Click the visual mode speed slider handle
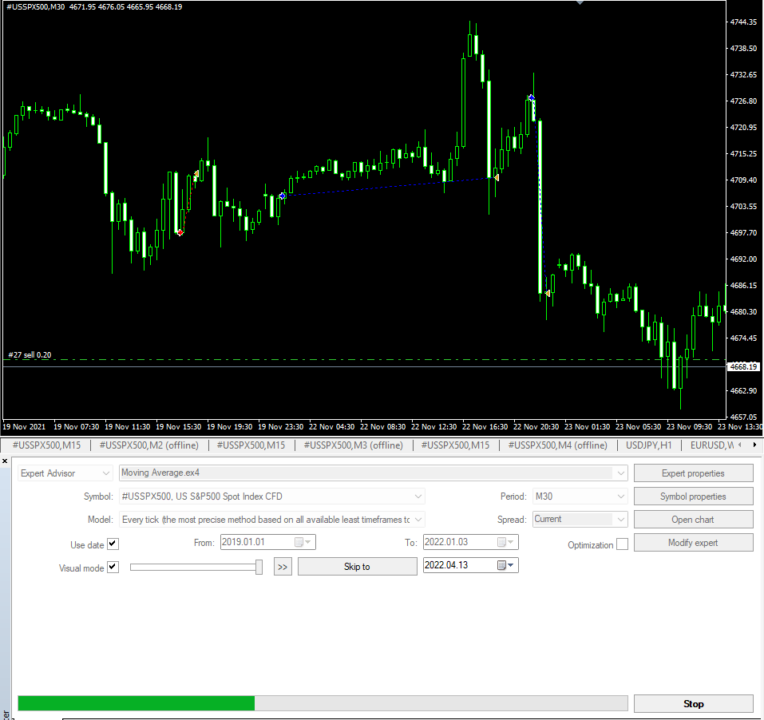Viewport: 764px width, 720px height. 259,567
